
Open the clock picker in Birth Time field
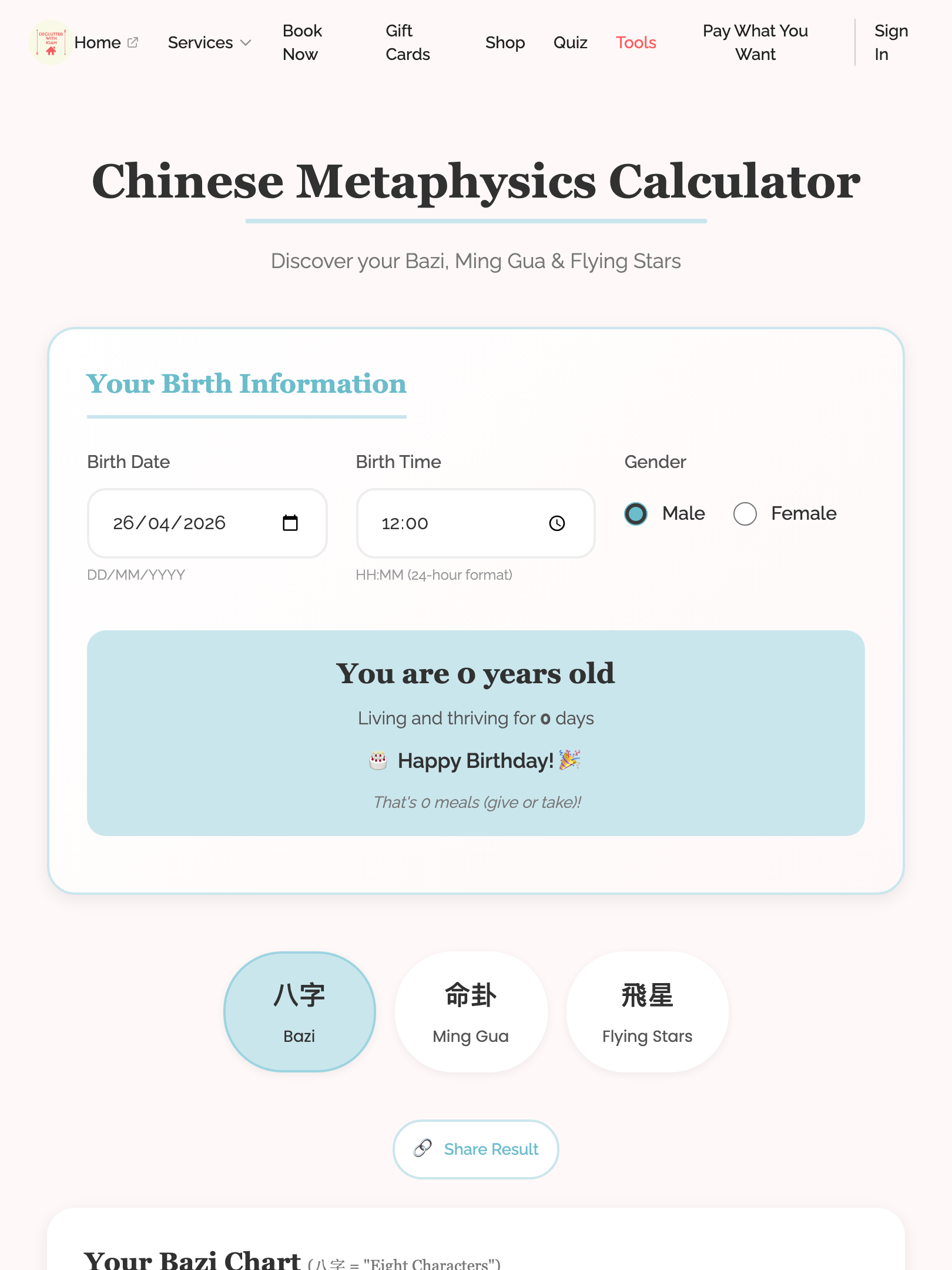557,523
